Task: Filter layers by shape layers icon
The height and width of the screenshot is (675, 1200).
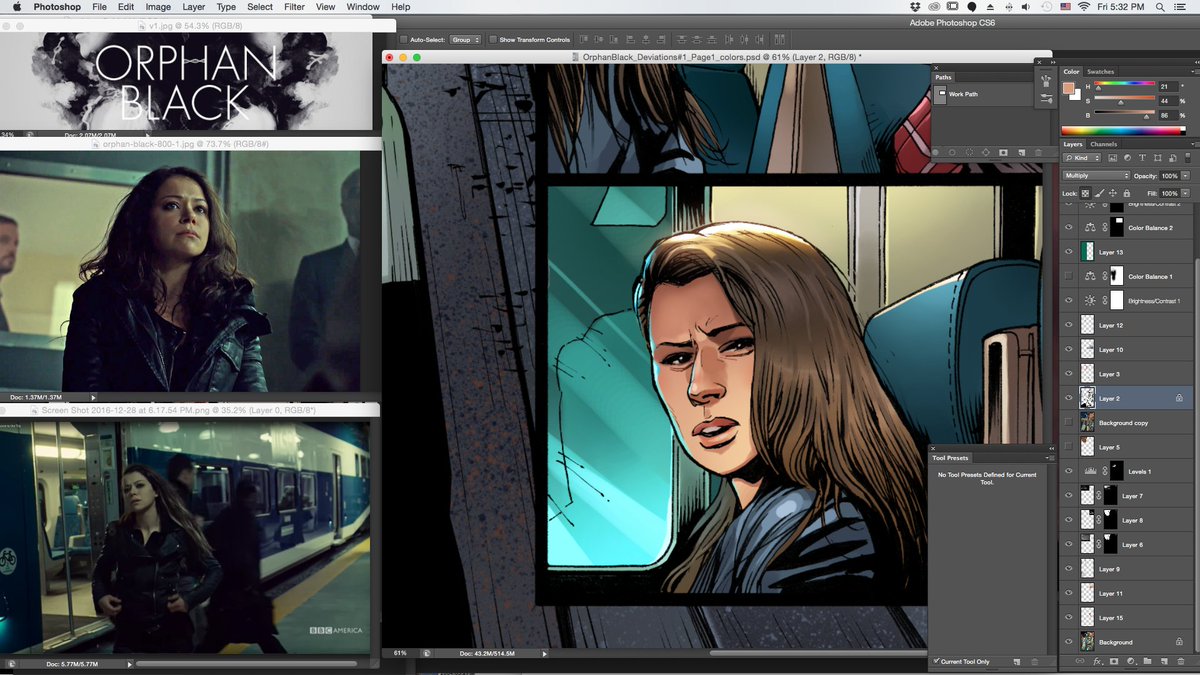Action: pyautogui.click(x=1157, y=158)
